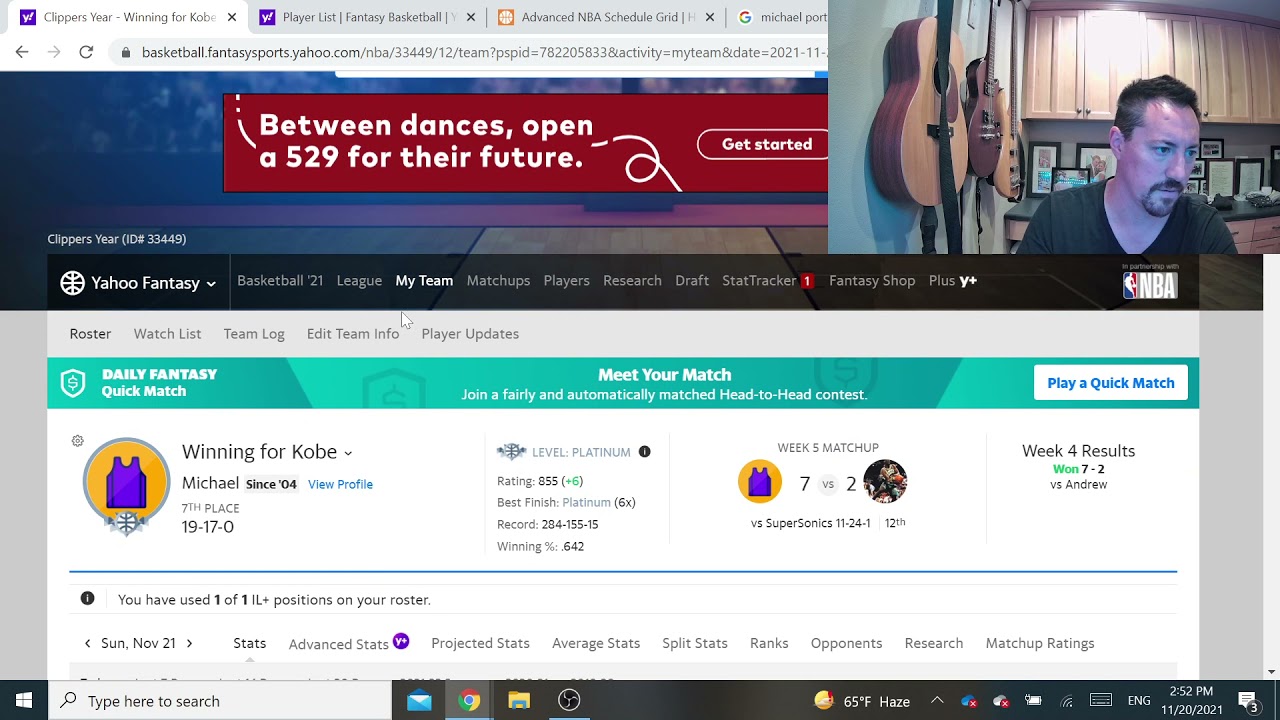This screenshot has width=1280, height=720.
Task: Click info icon next to IL+ positions message
Action: (x=88, y=599)
